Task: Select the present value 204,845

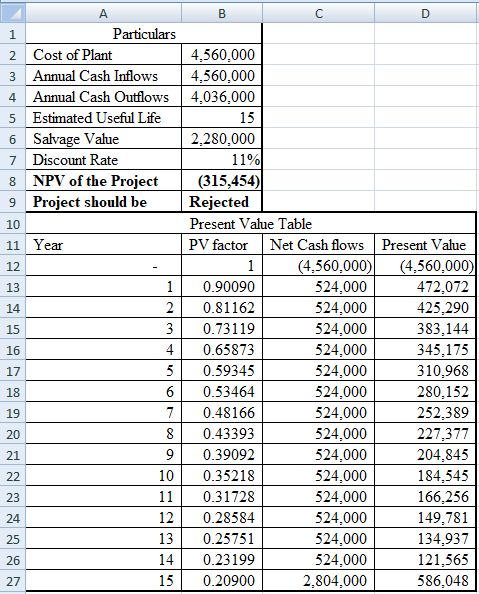Action: point(425,455)
